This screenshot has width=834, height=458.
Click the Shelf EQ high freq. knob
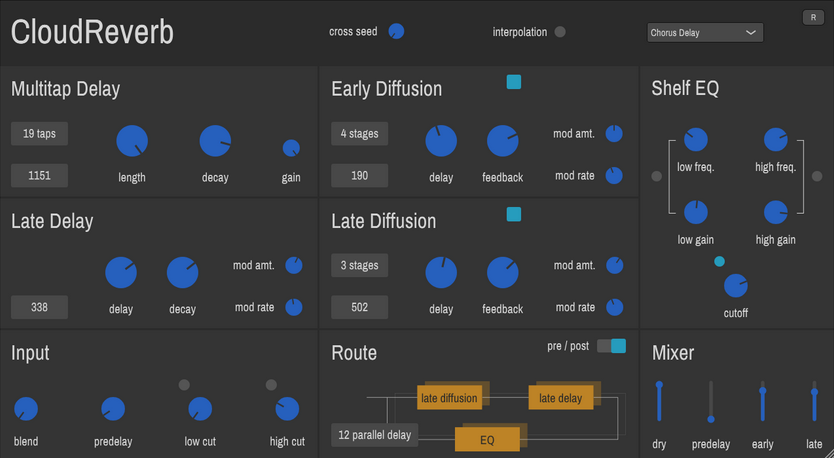tap(775, 139)
